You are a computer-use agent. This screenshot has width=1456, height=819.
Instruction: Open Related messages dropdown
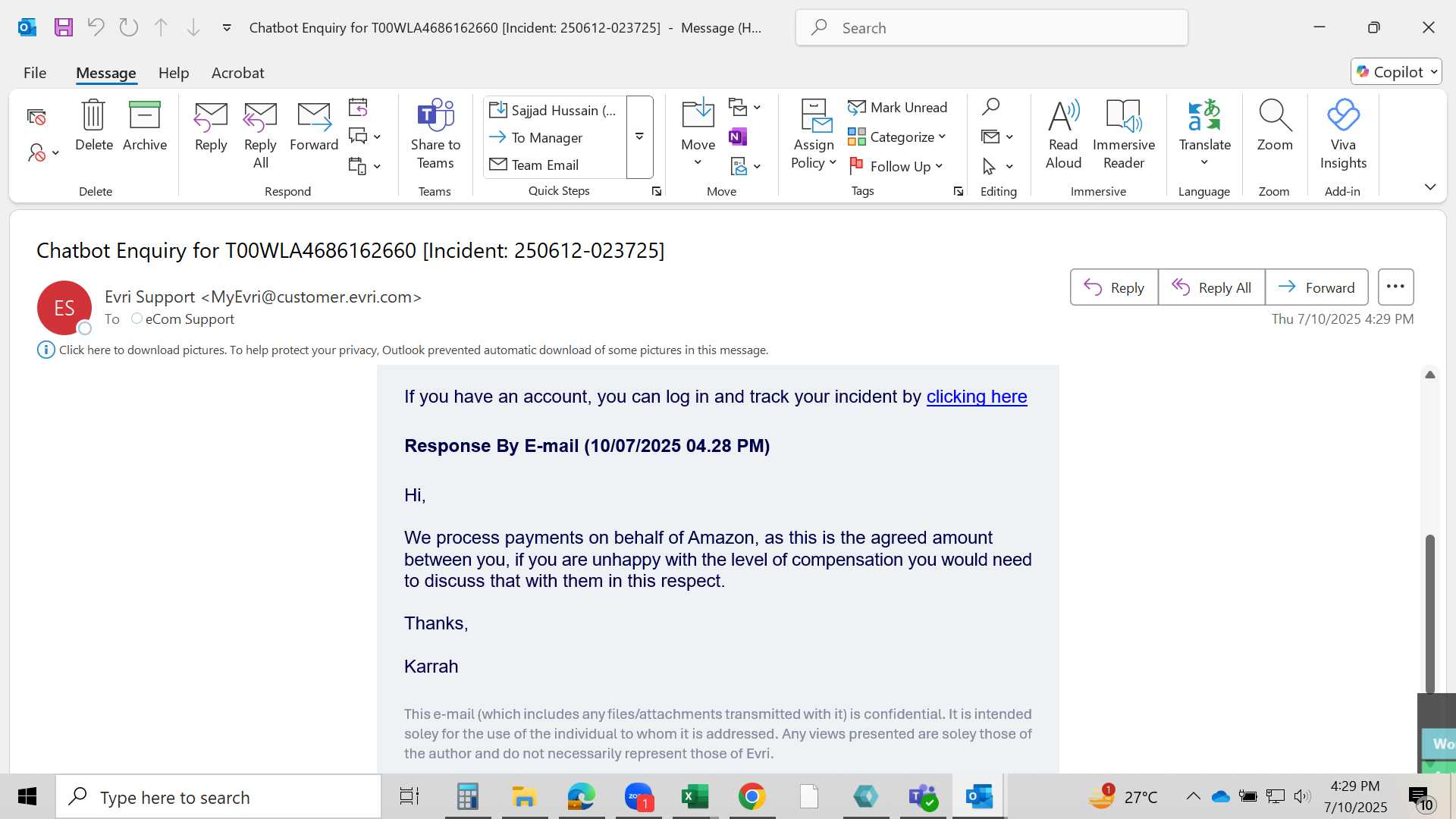click(x=997, y=136)
